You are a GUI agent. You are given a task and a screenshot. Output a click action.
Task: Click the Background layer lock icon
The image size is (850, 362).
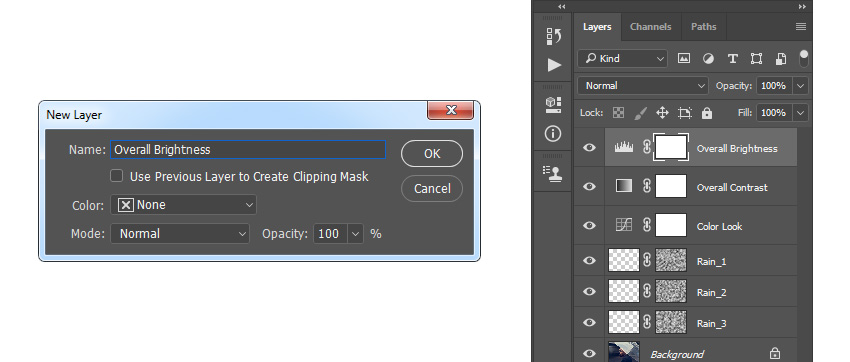pos(775,353)
